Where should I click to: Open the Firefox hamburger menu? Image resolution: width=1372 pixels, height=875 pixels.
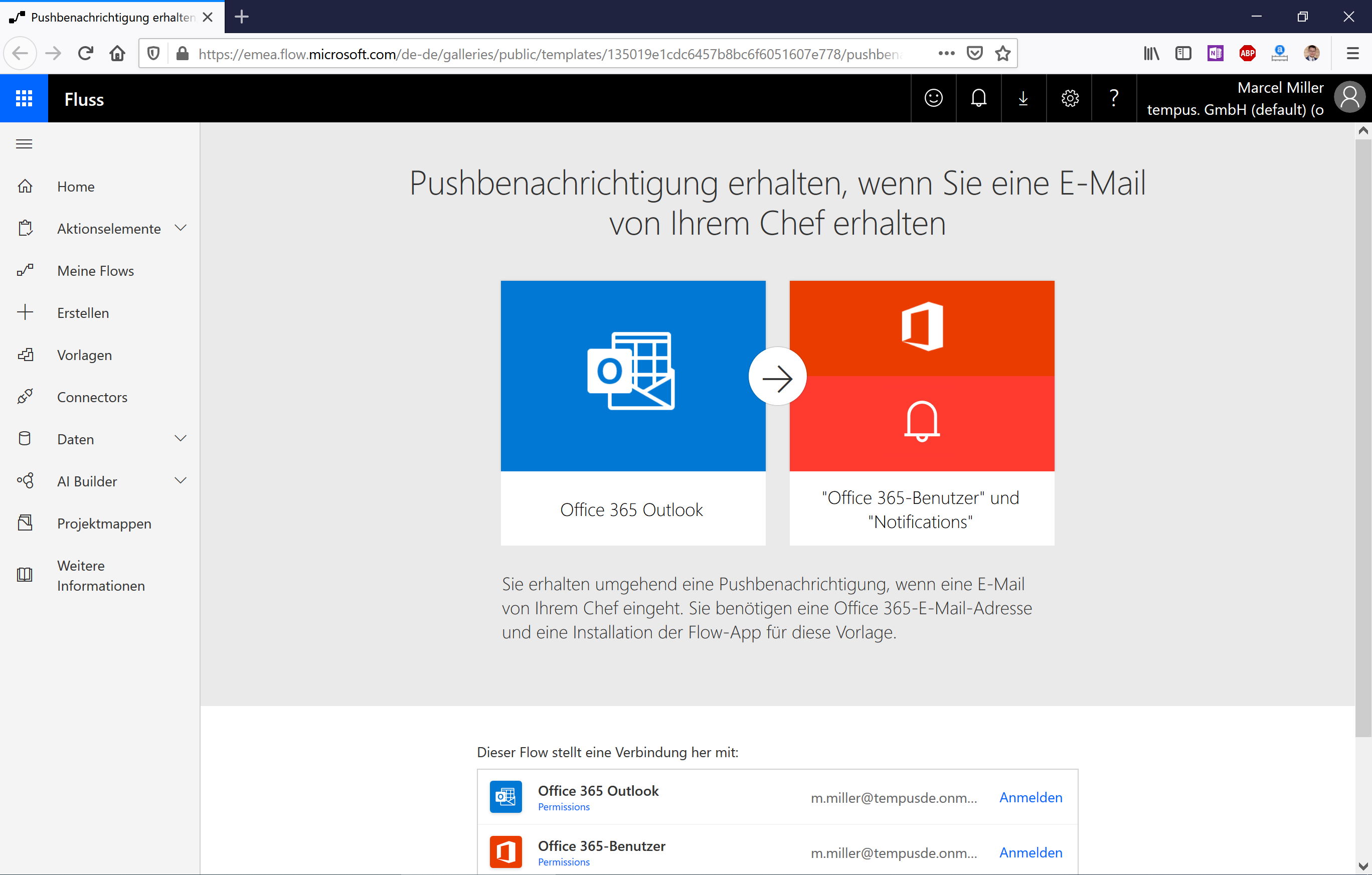tap(1352, 54)
